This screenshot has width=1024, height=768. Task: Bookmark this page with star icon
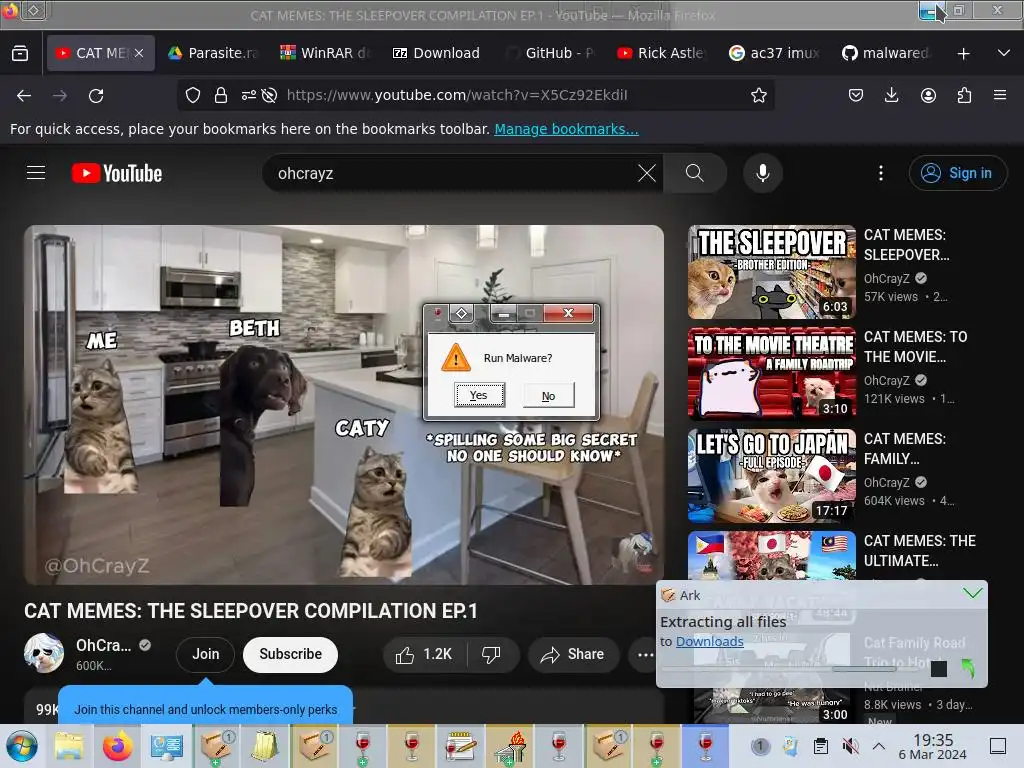click(758, 95)
